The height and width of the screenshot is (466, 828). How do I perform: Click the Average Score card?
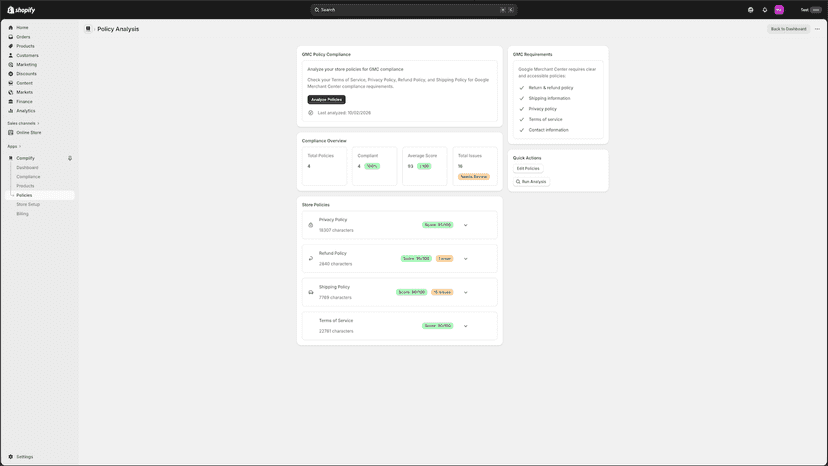(425, 166)
